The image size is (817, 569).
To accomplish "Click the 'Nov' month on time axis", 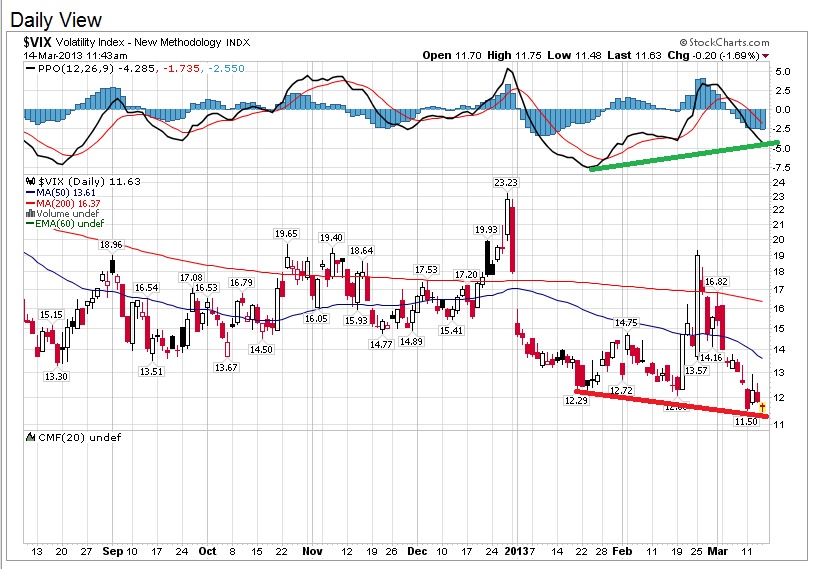I will tap(313, 551).
